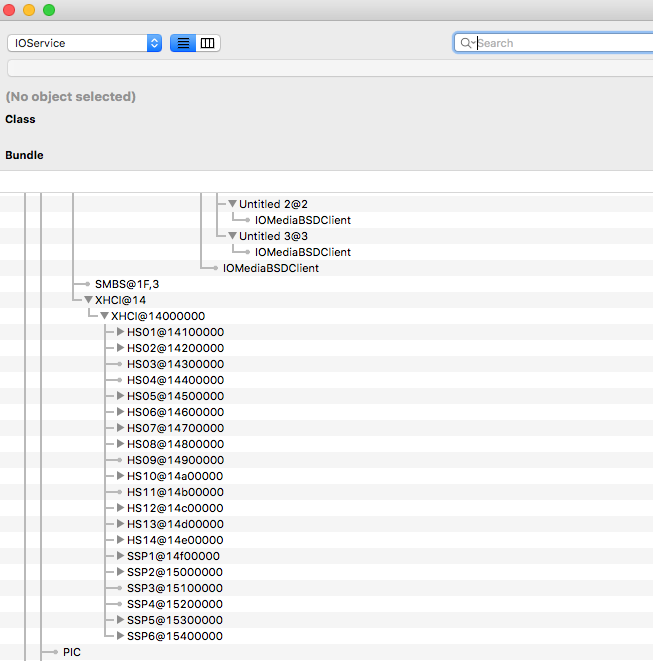Expand the SSP5@15300000 port
Image resolution: width=653 pixels, height=661 pixels.
tap(120, 621)
